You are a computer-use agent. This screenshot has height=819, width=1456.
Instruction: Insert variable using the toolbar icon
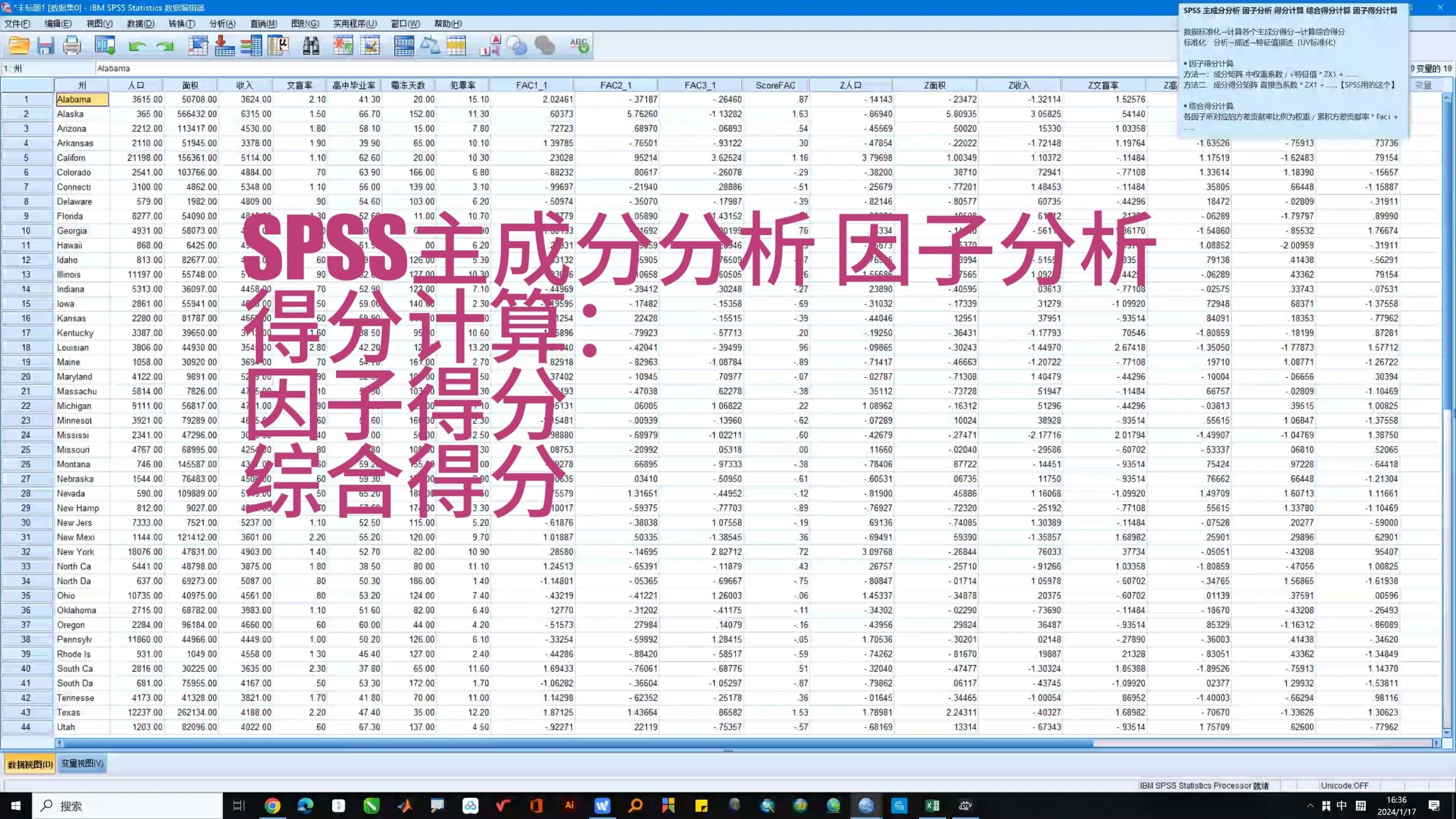tap(370, 45)
